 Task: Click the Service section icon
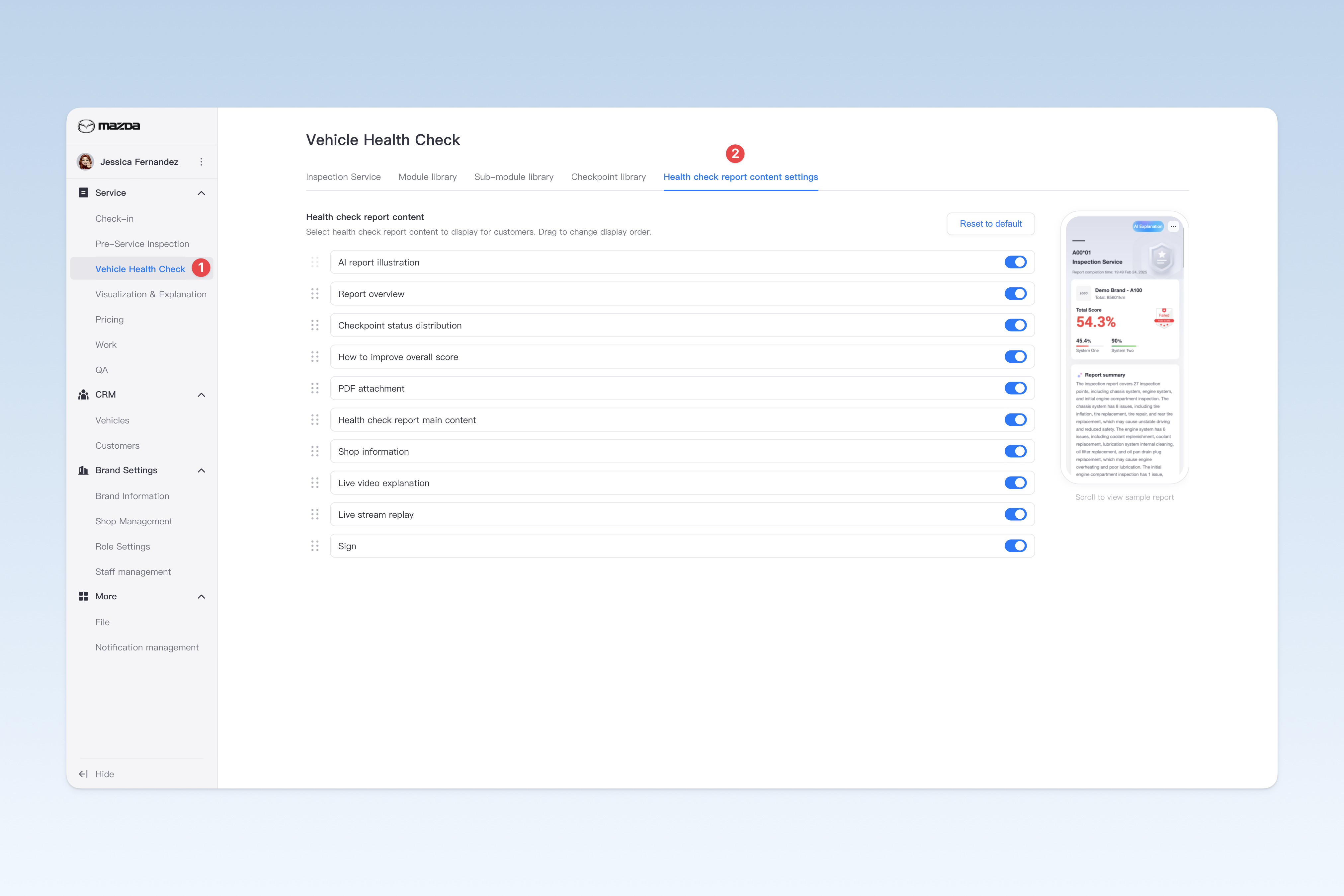coord(83,192)
